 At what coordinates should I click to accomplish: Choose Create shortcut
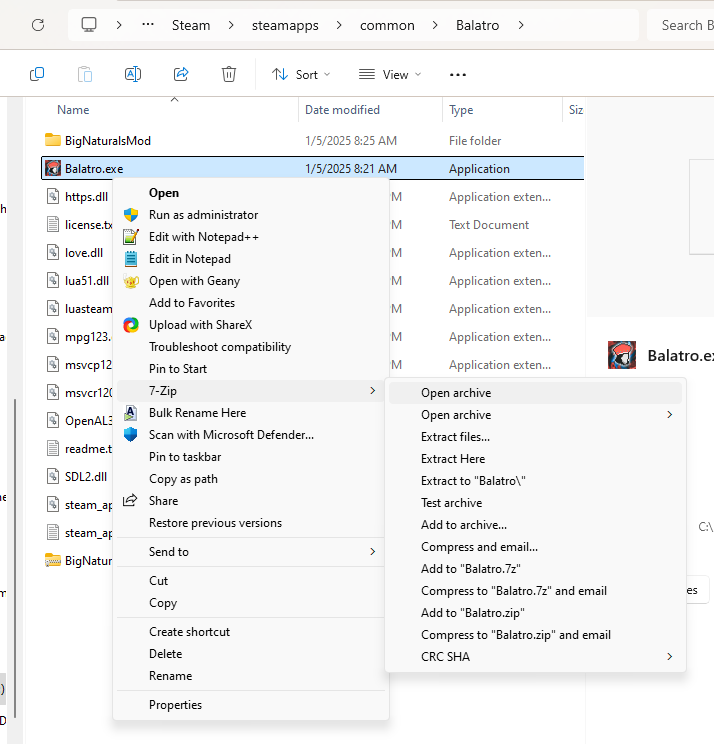[x=250, y=632]
